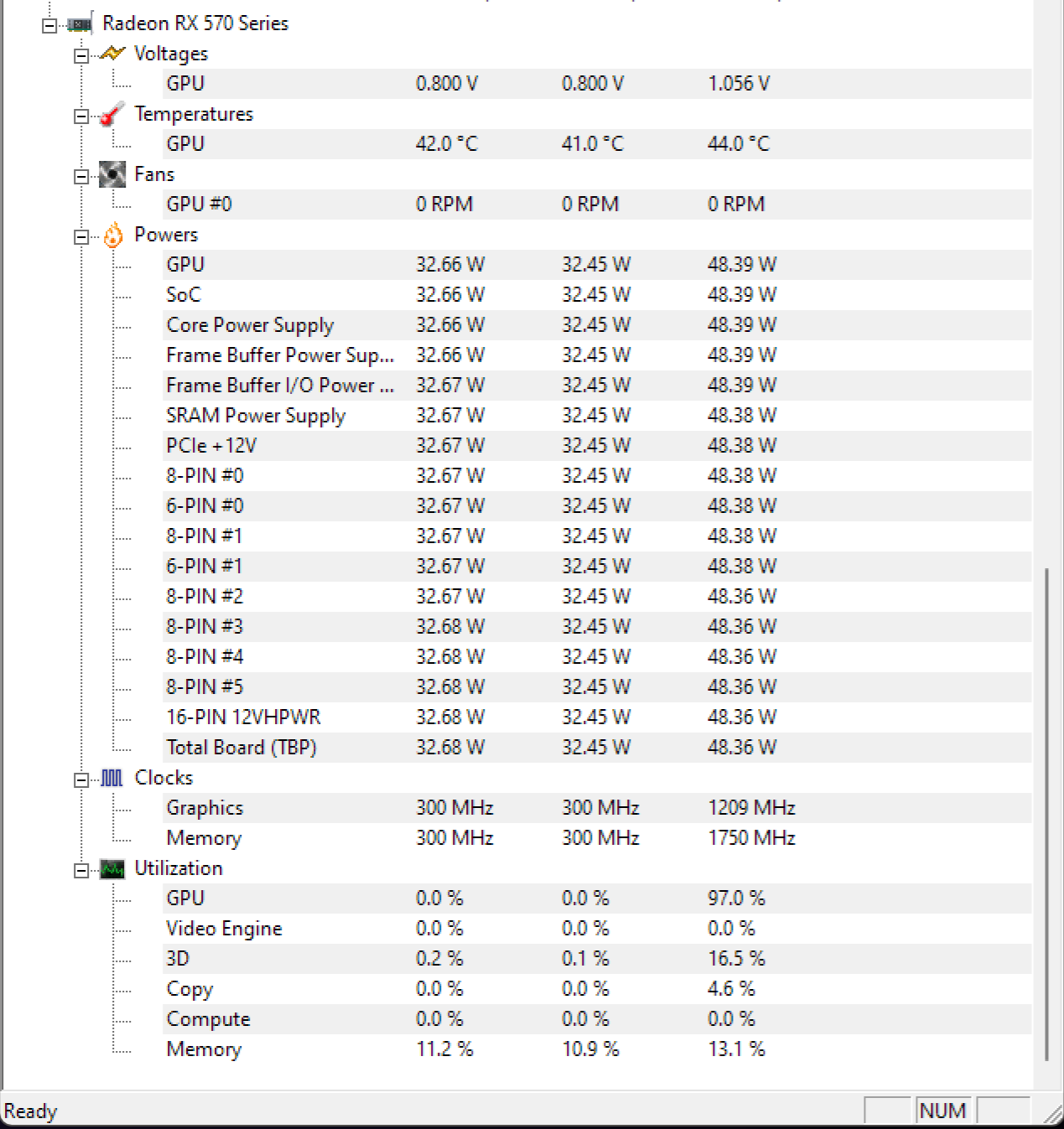This screenshot has width=1064, height=1129.
Task: Select the GPU row under Utilization
Action: 597,899
